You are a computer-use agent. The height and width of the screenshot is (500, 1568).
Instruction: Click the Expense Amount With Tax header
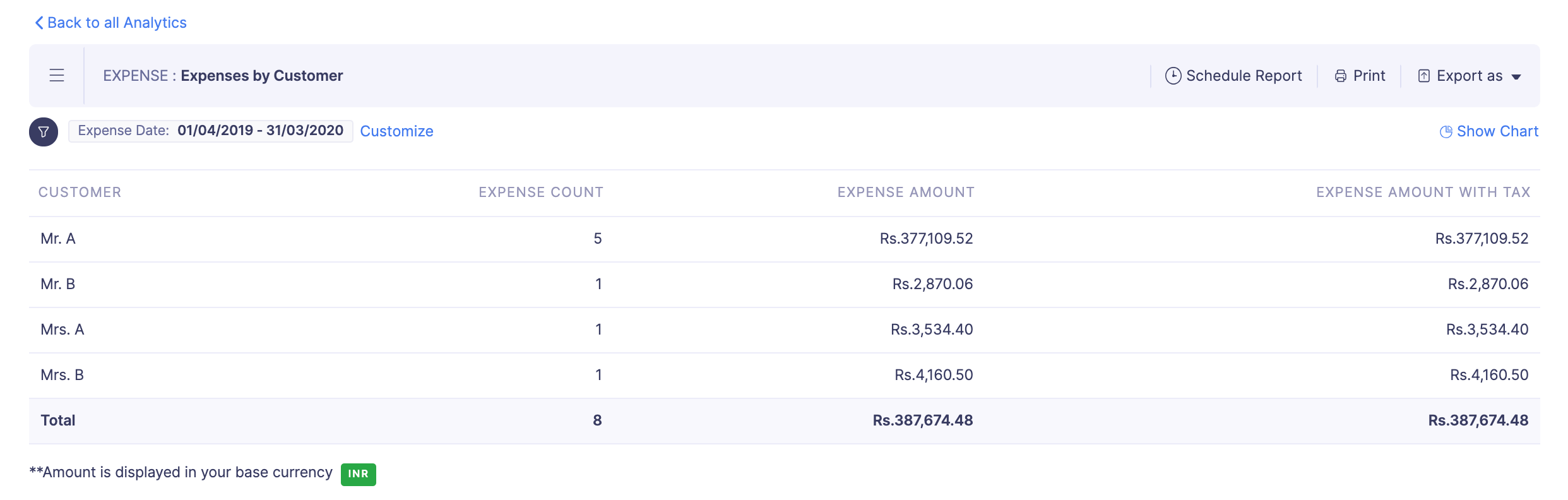[1423, 193]
